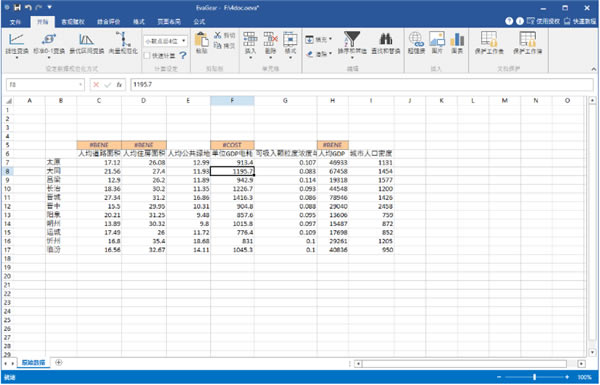Select cell containing 913.4
600x385 pixels.
click(232, 162)
